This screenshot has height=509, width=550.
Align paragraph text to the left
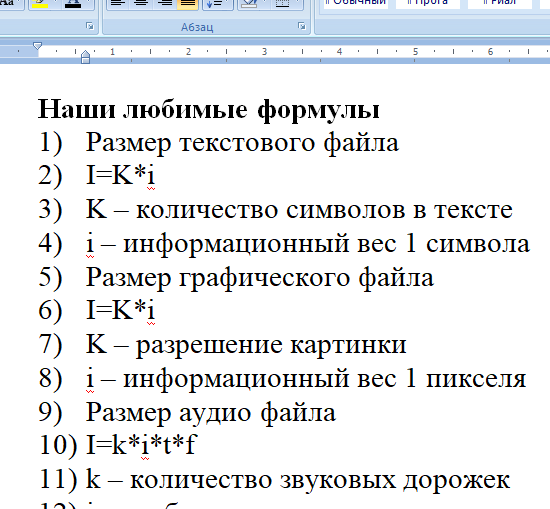pyautogui.click(x=118, y=4)
